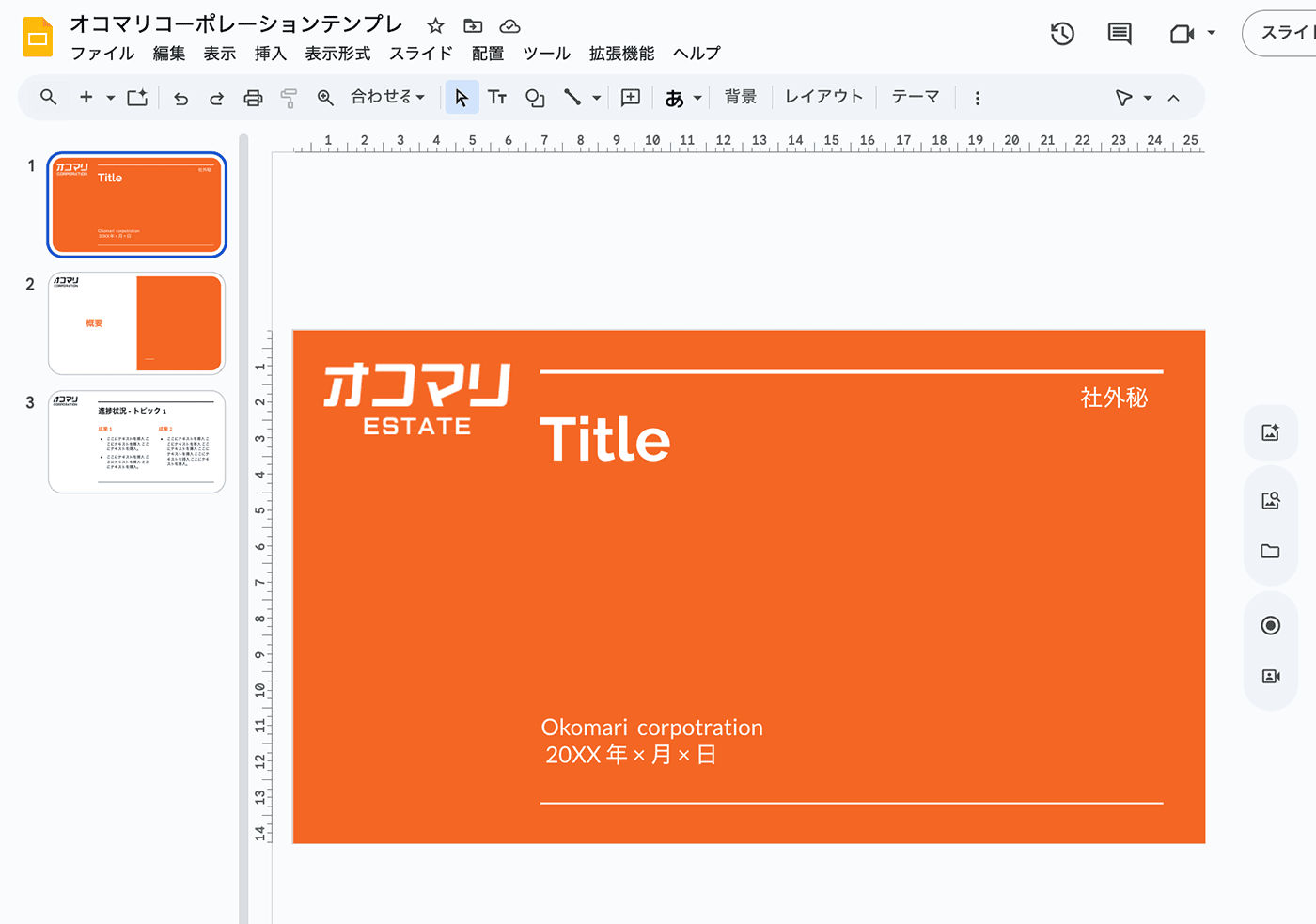The width and height of the screenshot is (1316, 924).
Task: Click the Title text on slide
Action: (x=604, y=440)
